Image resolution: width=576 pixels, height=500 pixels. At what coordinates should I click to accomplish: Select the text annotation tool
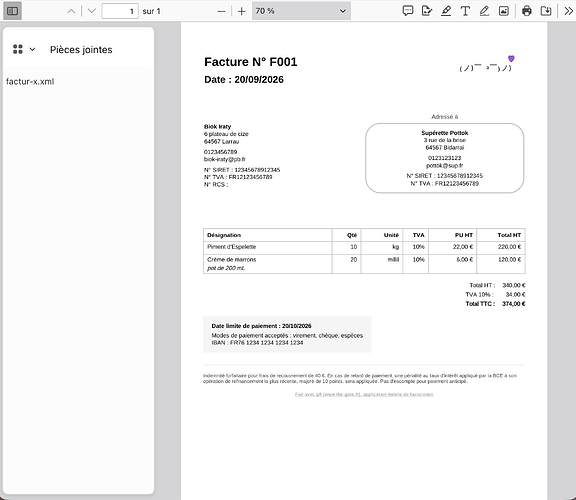pyautogui.click(x=465, y=11)
